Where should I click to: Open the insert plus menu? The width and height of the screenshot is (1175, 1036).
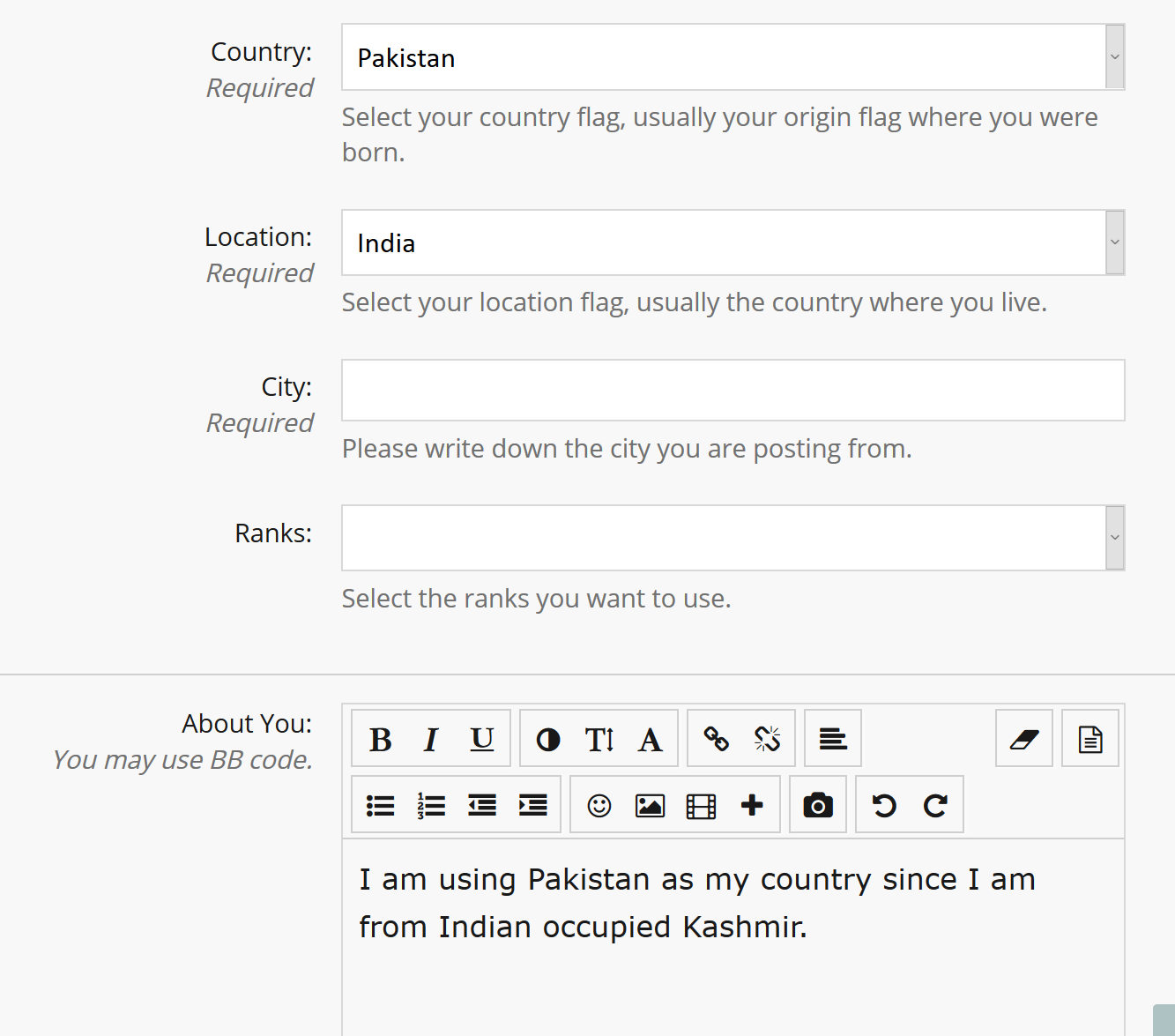(x=752, y=805)
